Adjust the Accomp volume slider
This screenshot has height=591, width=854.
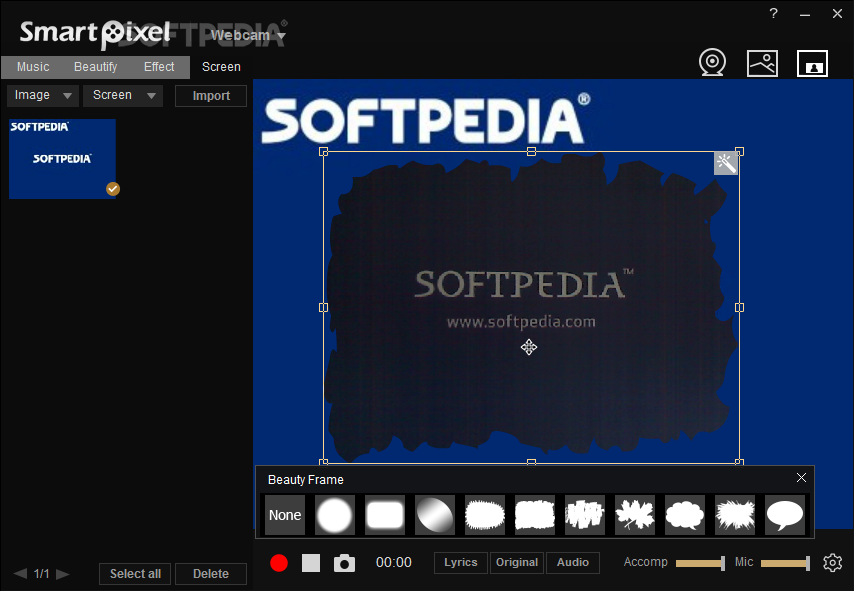click(700, 563)
